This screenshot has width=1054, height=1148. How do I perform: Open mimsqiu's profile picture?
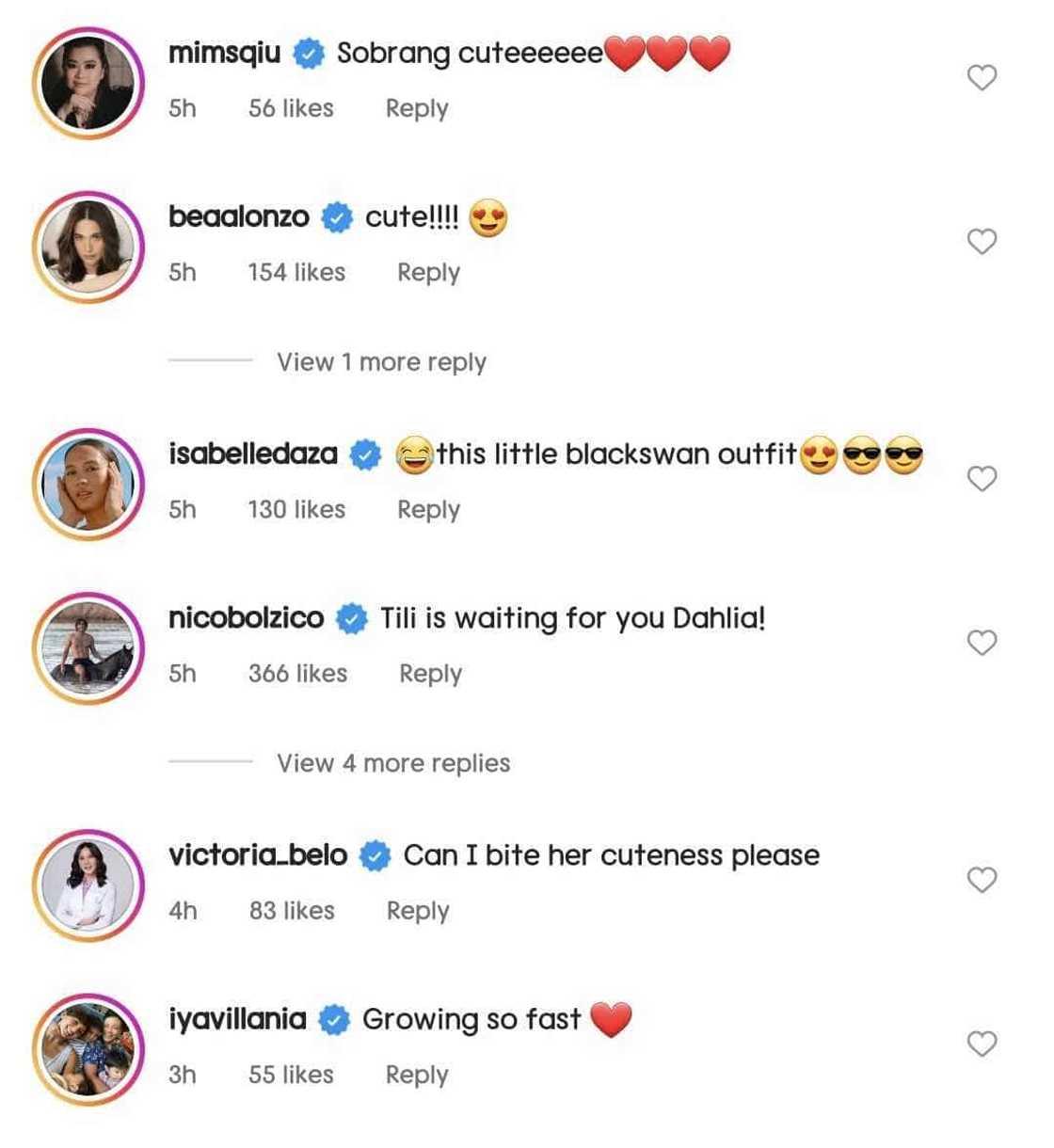point(88,83)
